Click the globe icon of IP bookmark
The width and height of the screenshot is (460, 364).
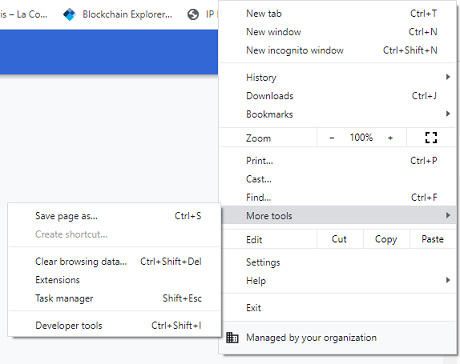[193, 14]
